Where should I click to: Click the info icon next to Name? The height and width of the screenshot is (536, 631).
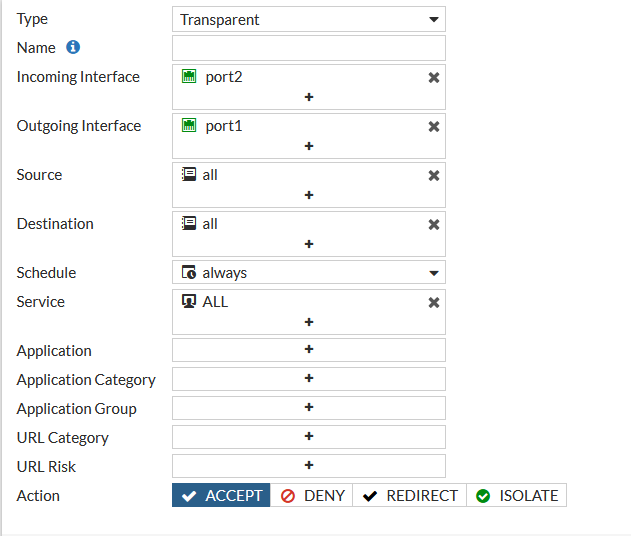pyautogui.click(x=73, y=47)
